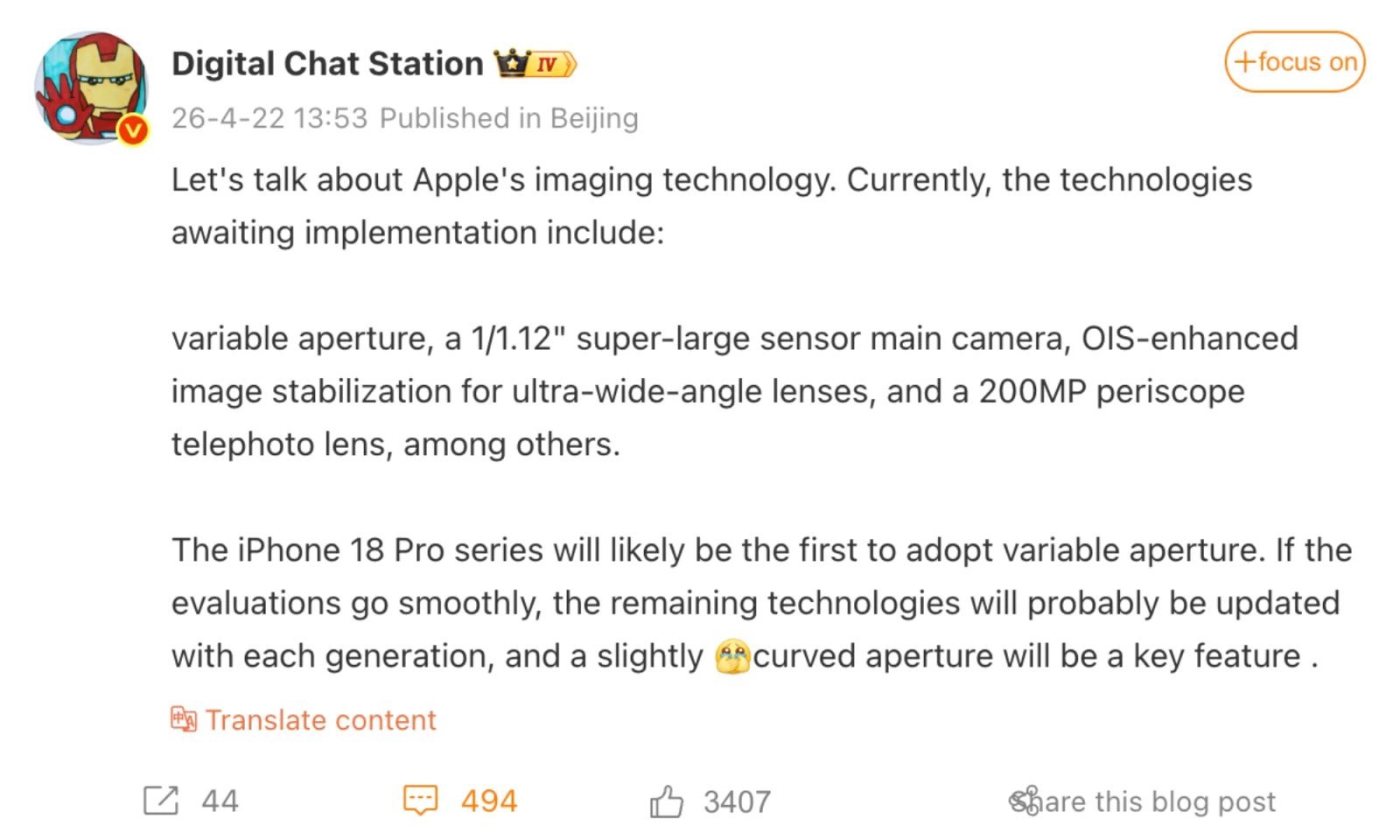
Task: Click the comment count 494
Action: [x=489, y=801]
